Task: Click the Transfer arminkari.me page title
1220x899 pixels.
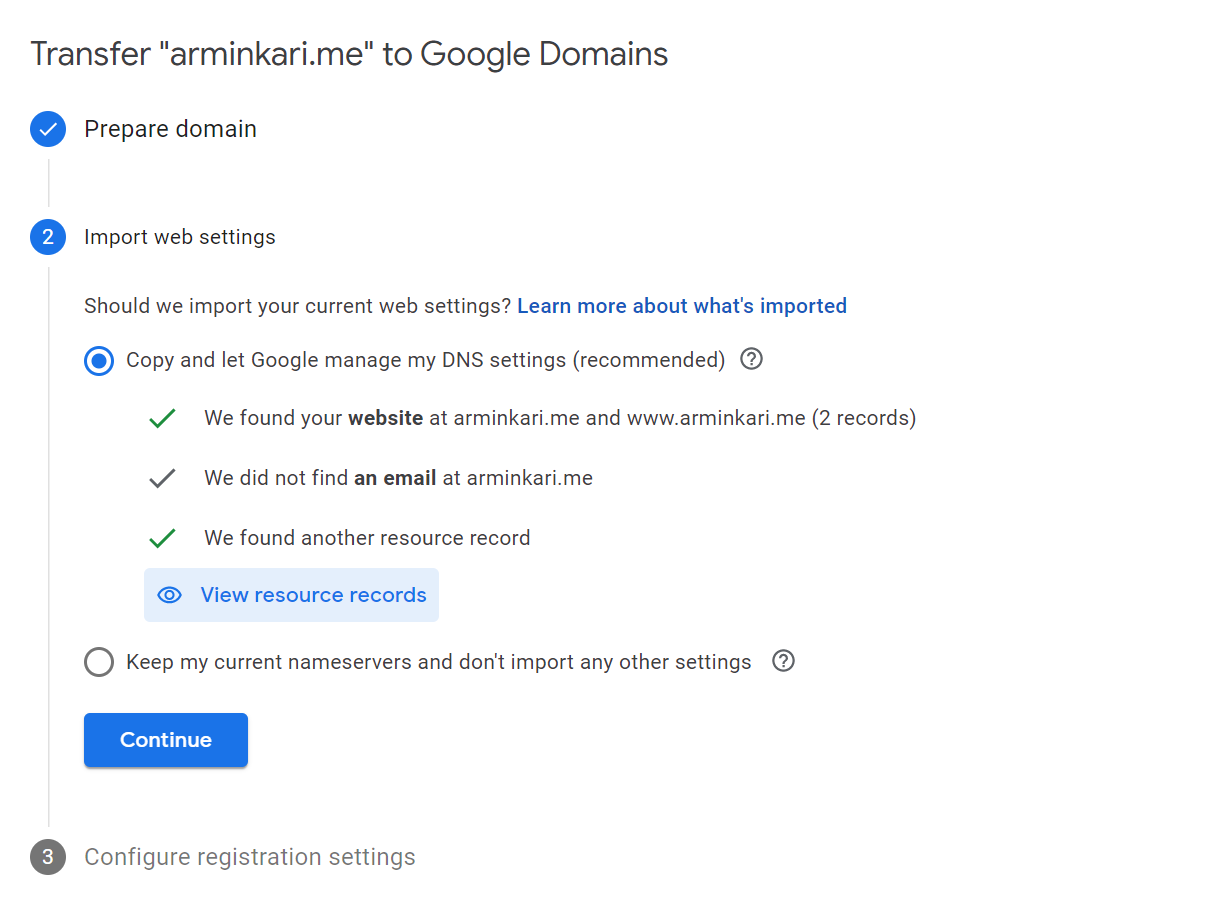Action: tap(349, 54)
